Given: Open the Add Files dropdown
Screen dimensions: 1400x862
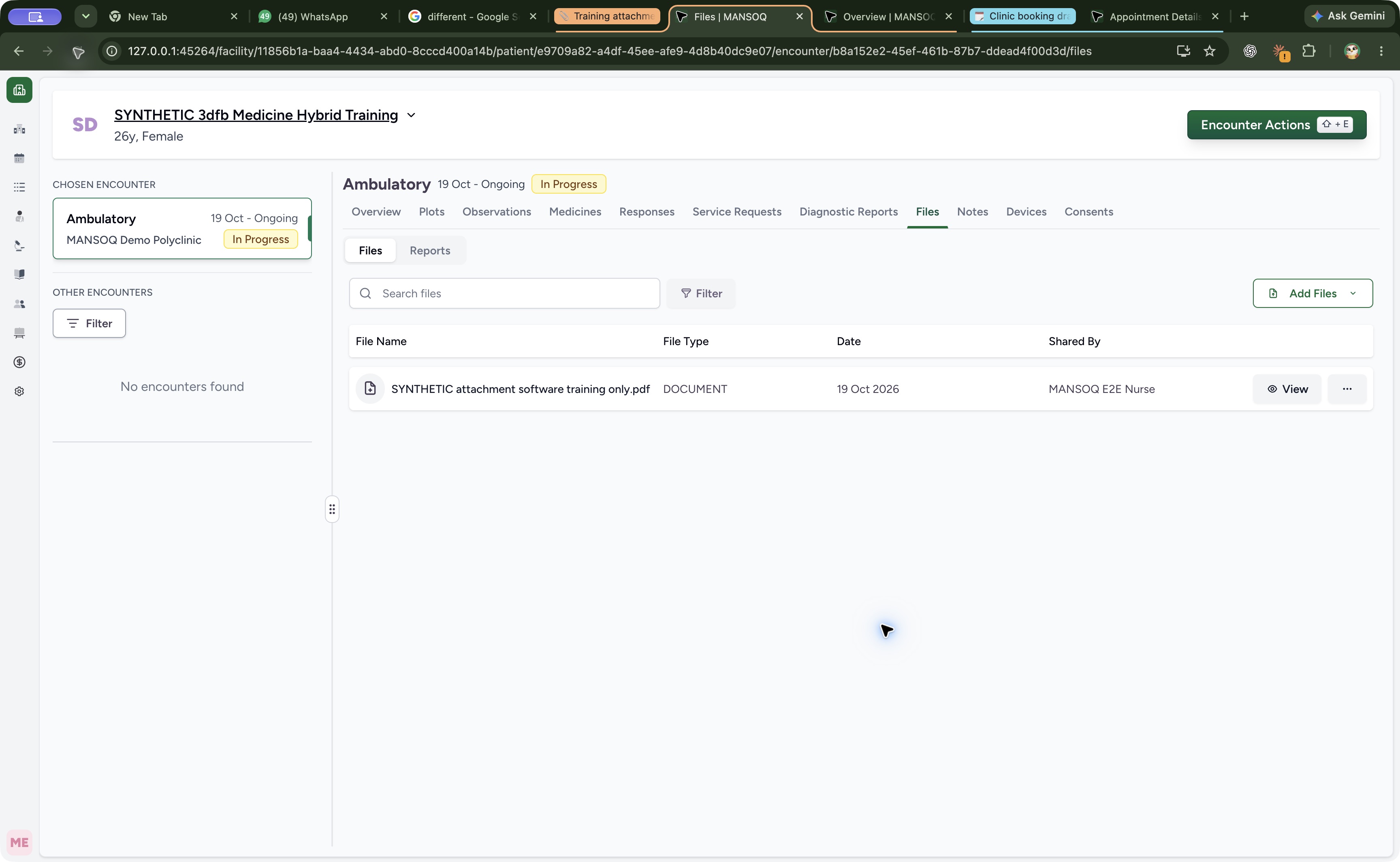Looking at the screenshot, I should [1312, 293].
